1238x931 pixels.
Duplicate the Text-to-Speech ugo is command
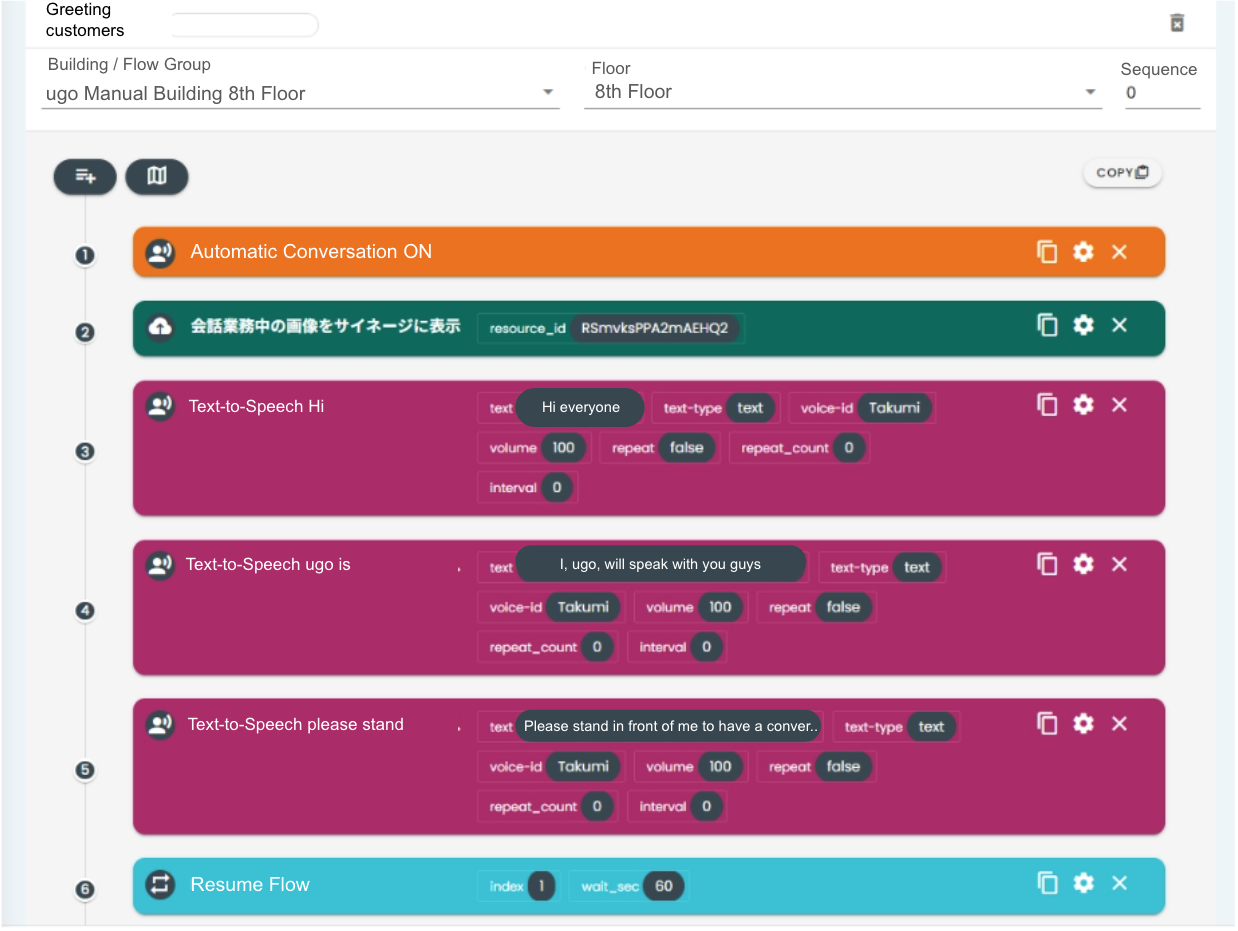tap(1047, 564)
